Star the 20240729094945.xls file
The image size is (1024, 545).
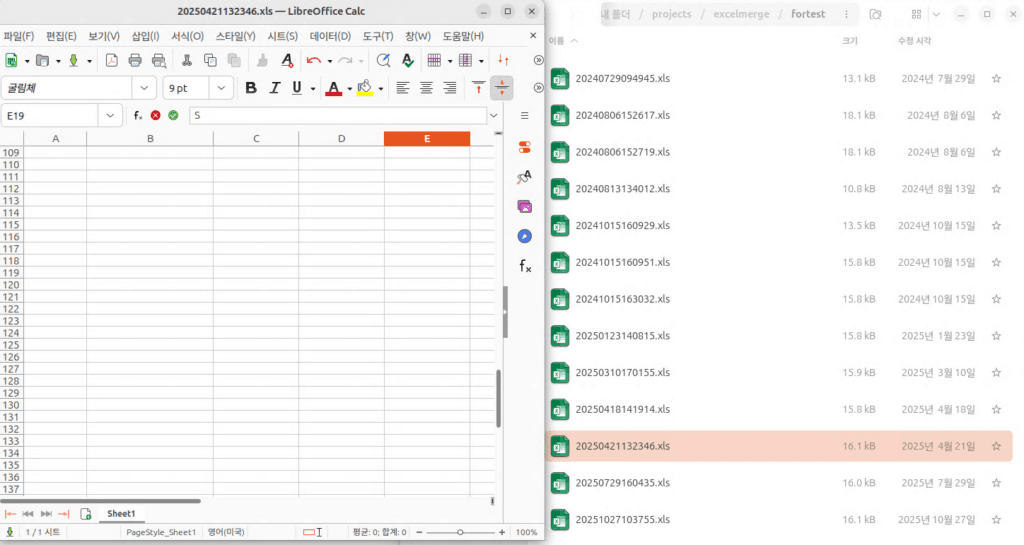pyautogui.click(x=995, y=78)
